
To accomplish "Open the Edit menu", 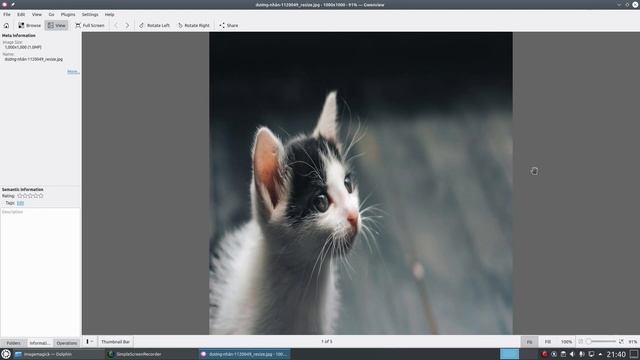I will [x=21, y=14].
